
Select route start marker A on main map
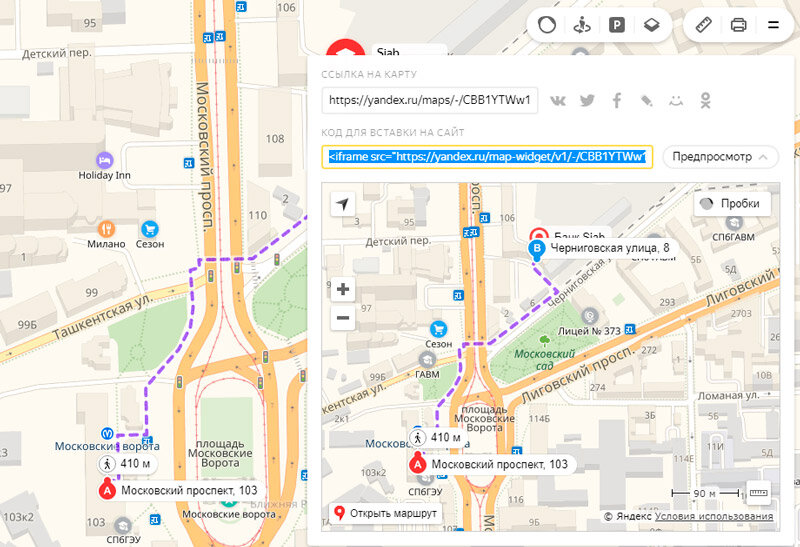[107, 490]
